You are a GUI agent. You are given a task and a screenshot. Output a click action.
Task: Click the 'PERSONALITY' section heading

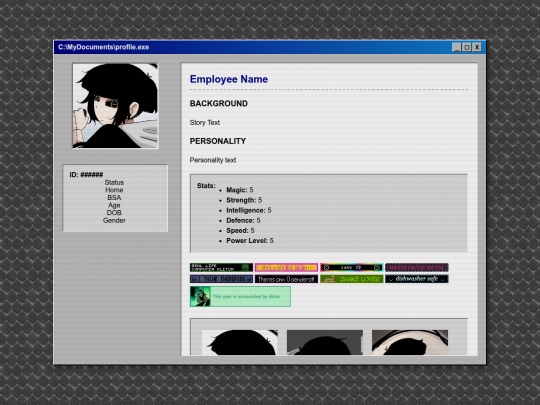(x=218, y=141)
